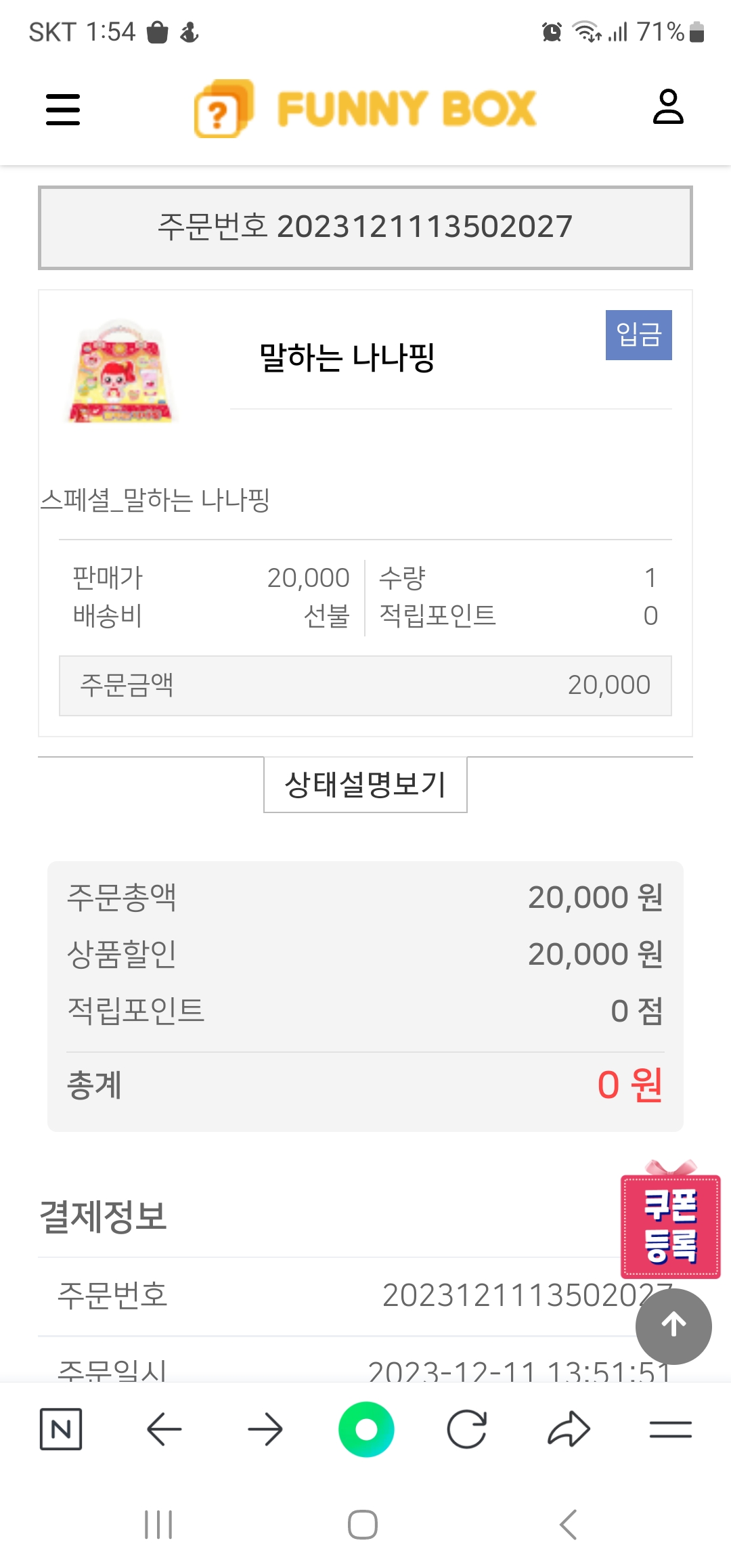Viewport: 731px width, 1568px height.
Task: Tap the coupon registration (쿠폰등록) badge
Action: [x=670, y=1225]
